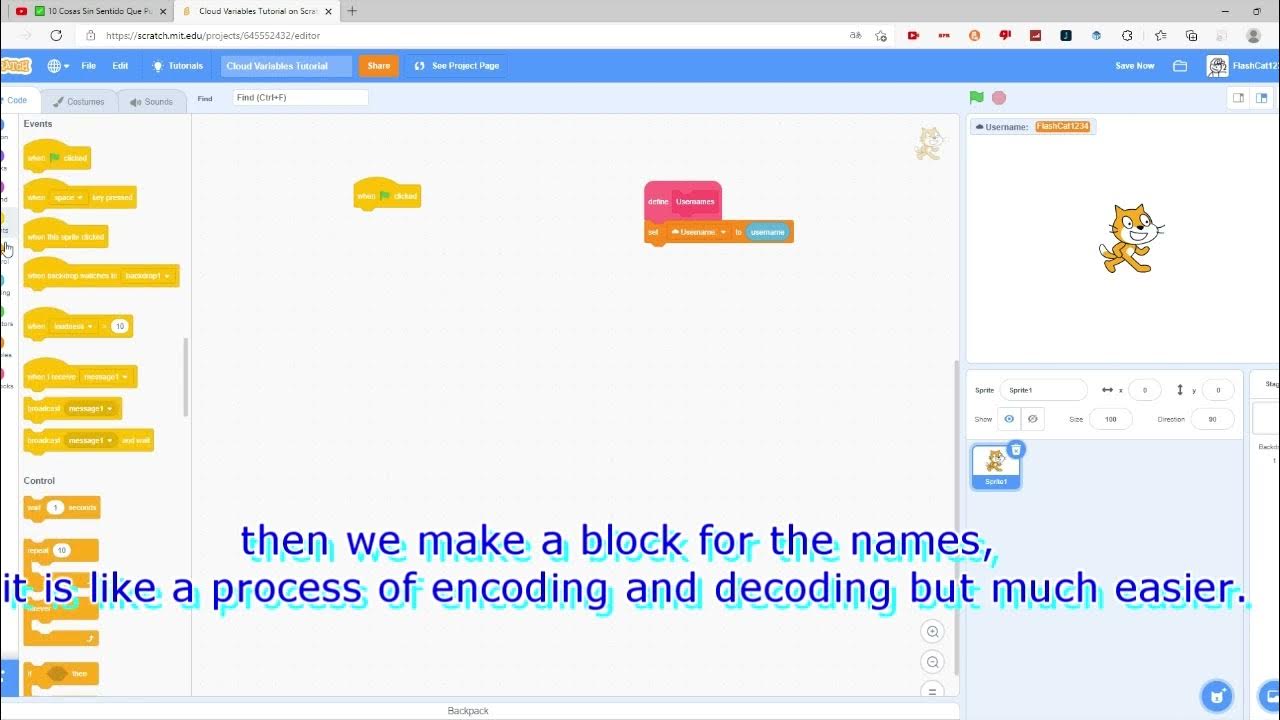Viewport: 1280px width, 720px height.
Task: Open message1 dropdown in 'broadcast and wait' block
Action: pyautogui.click(x=91, y=440)
